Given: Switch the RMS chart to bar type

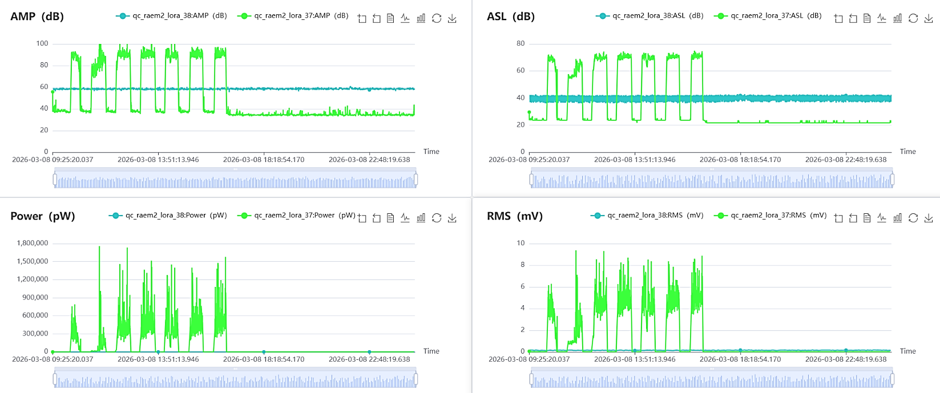Looking at the screenshot, I should click(x=897, y=218).
